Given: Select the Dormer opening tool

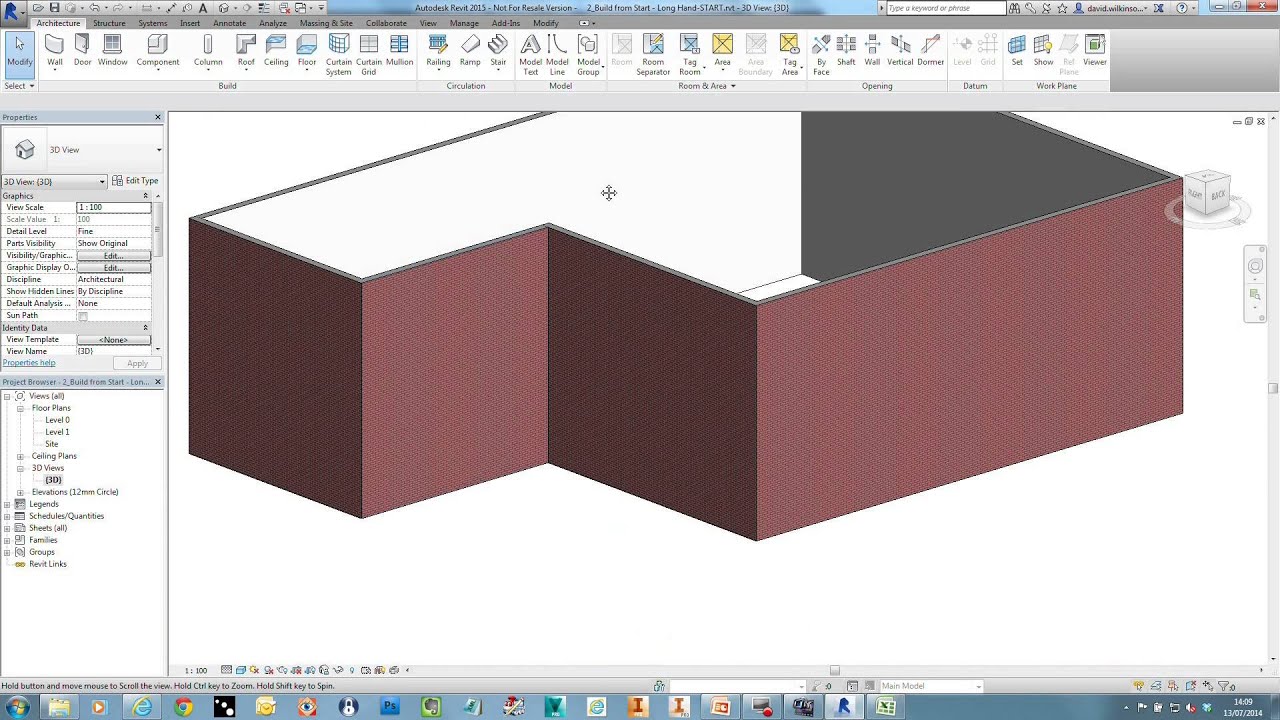Looking at the screenshot, I should tap(931, 52).
